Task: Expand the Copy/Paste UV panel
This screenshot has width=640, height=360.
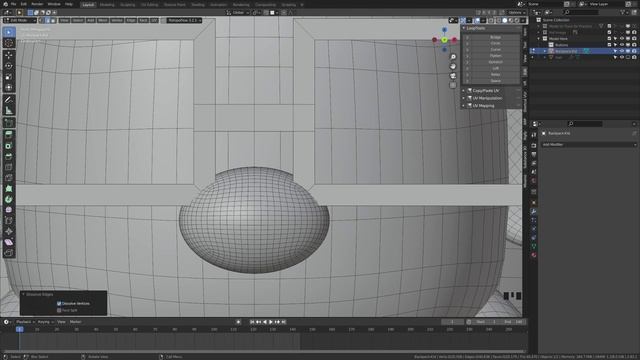Action: [464, 91]
